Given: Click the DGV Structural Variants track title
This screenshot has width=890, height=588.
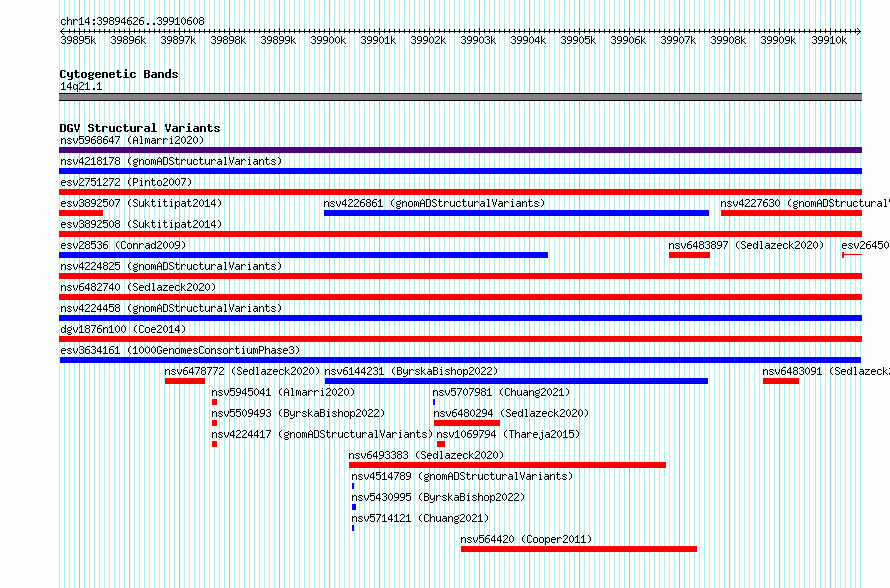Looking at the screenshot, I should (140, 128).
